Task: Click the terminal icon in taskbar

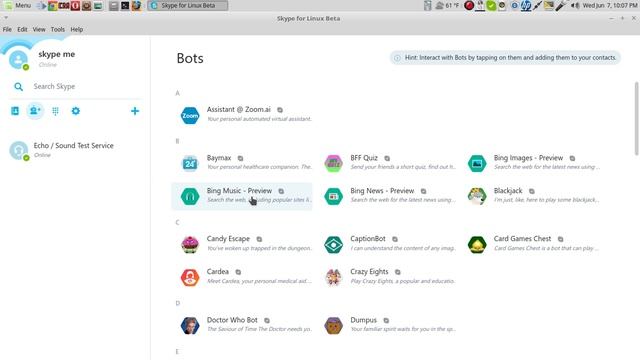Action: click(125, 5)
